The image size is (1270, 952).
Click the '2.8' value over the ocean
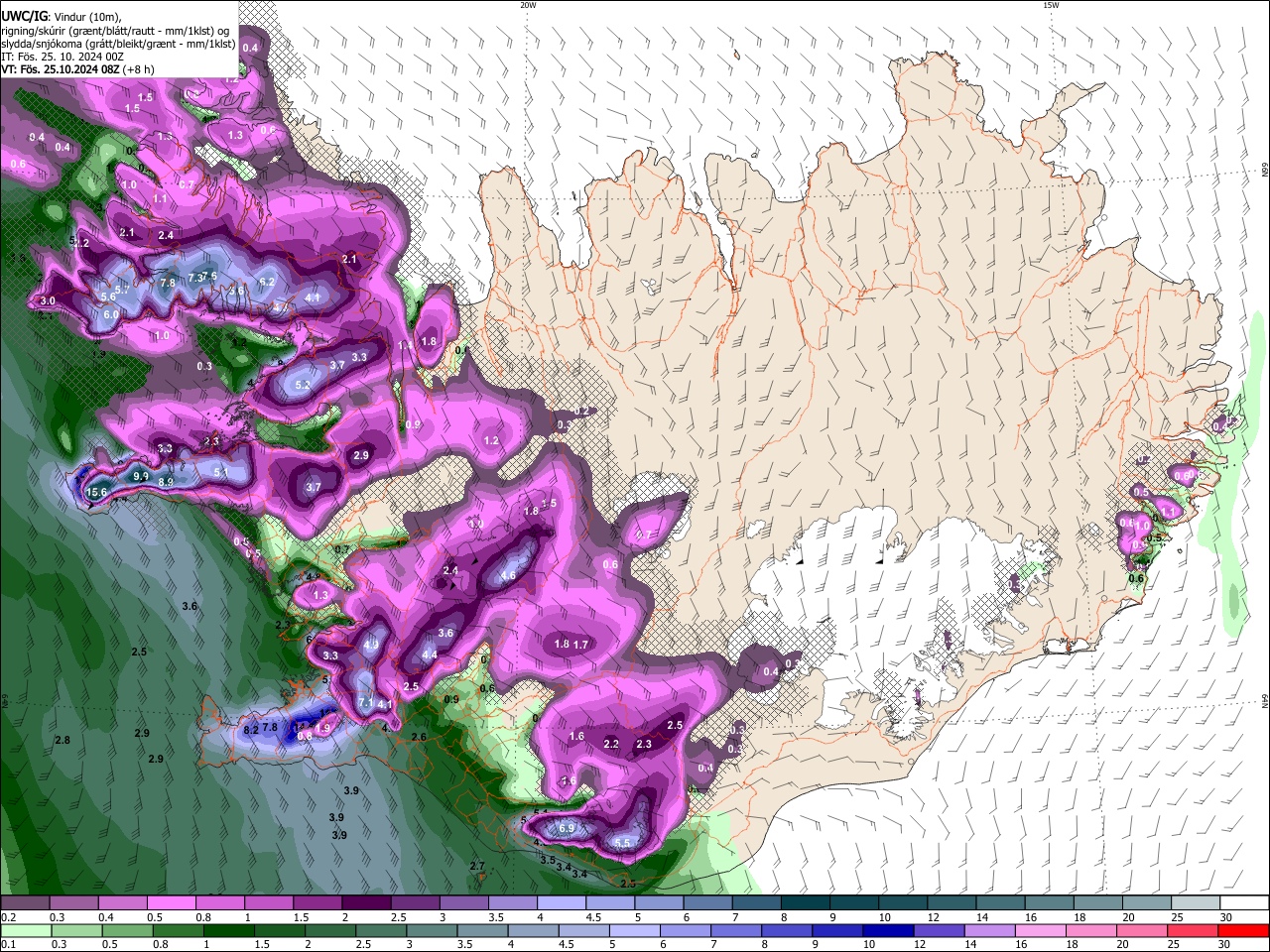pyautogui.click(x=63, y=741)
